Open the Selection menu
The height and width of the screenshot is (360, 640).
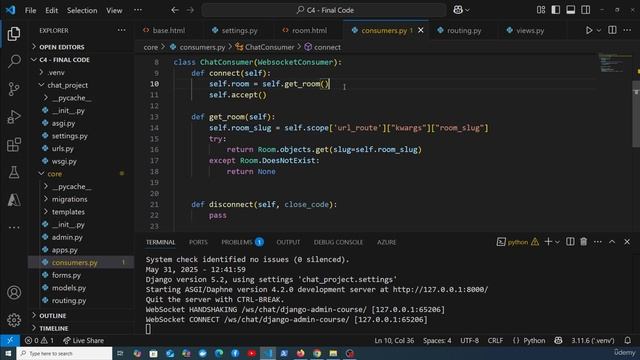coord(82,10)
